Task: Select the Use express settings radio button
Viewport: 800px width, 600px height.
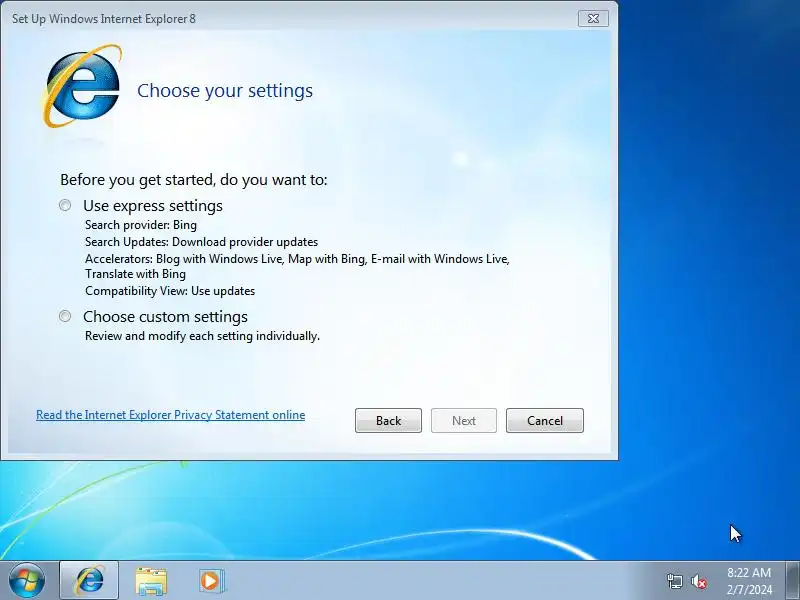Action: click(65, 205)
